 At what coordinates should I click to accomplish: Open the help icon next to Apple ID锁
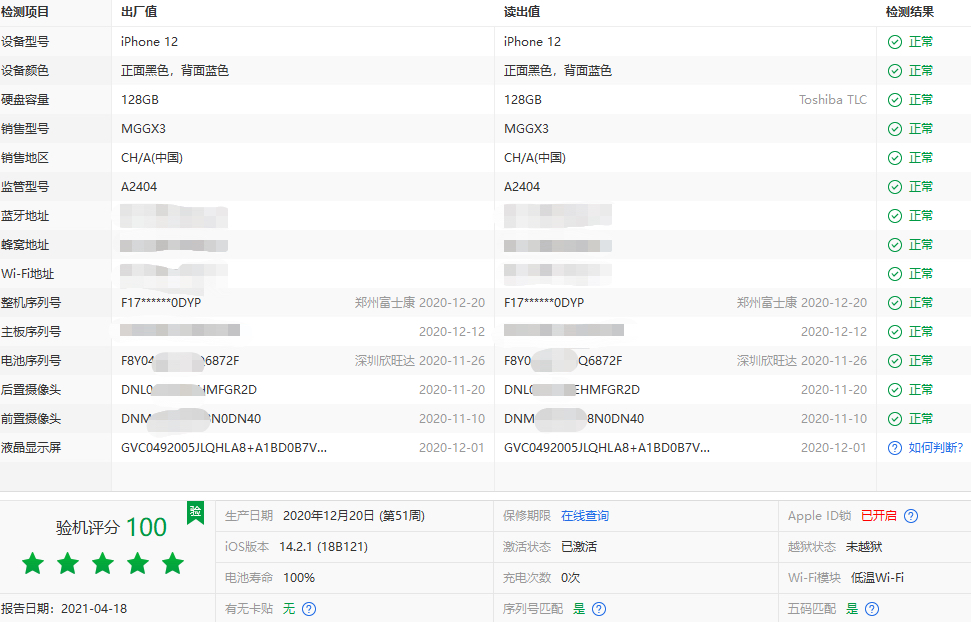pos(911,516)
